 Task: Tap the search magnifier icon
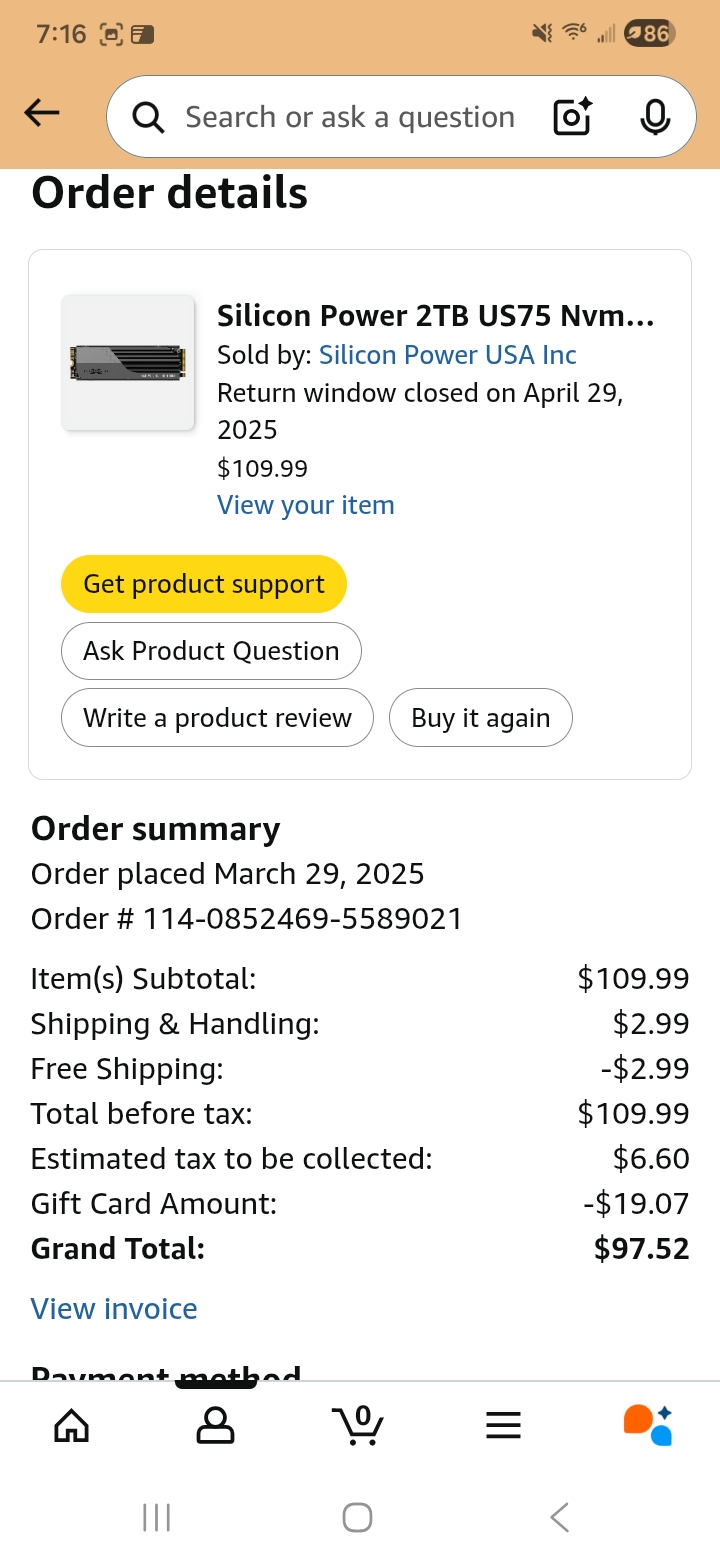(148, 118)
